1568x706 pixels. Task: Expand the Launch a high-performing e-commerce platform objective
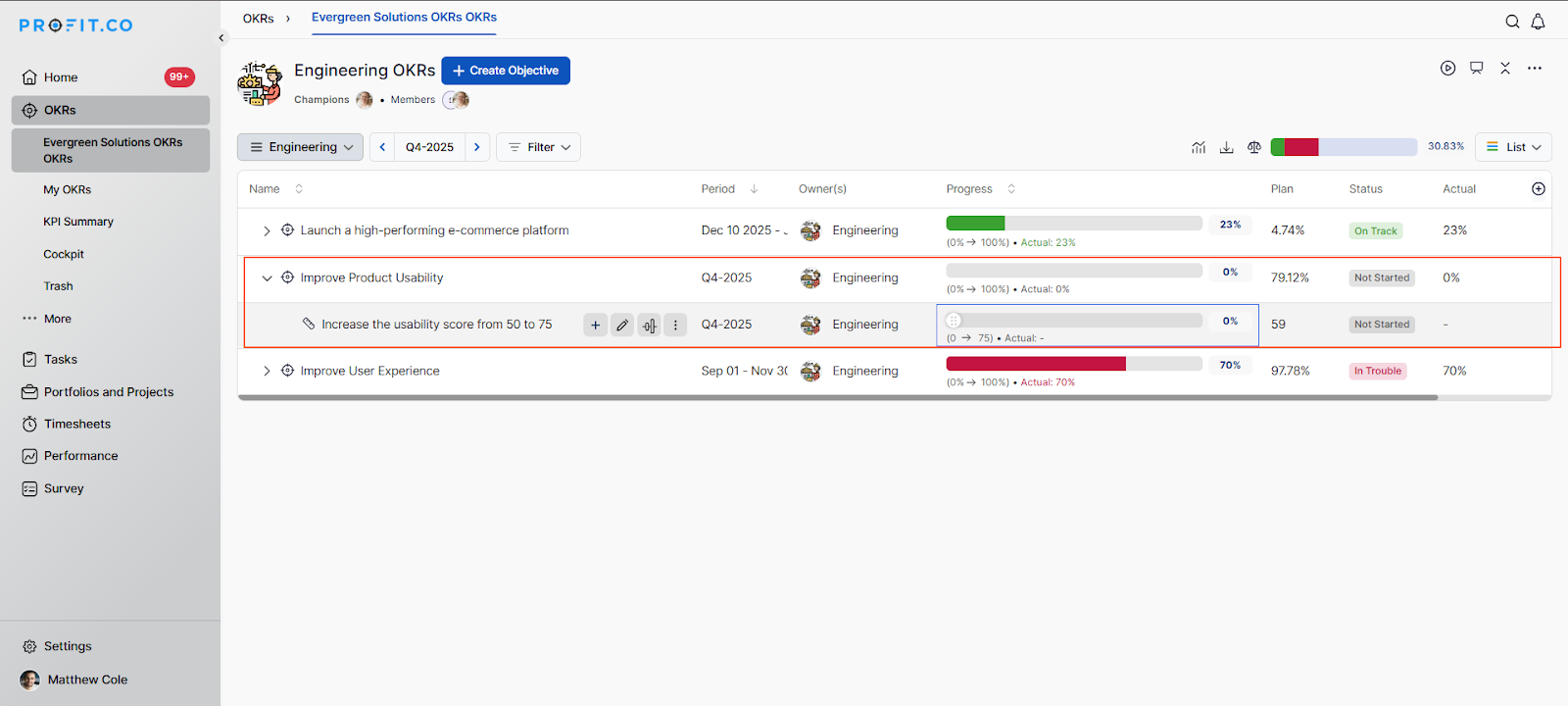click(267, 230)
